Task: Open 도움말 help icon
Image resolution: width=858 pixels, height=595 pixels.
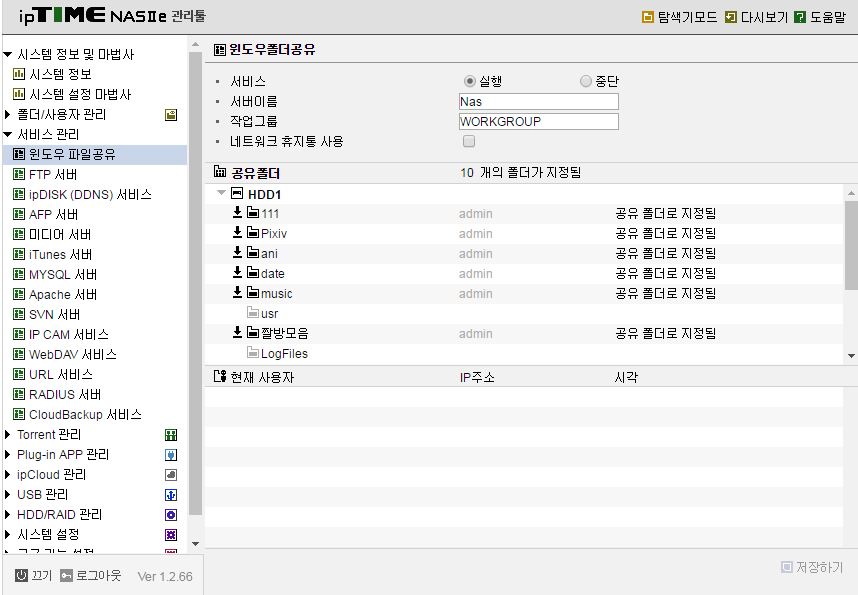Action: [800, 18]
